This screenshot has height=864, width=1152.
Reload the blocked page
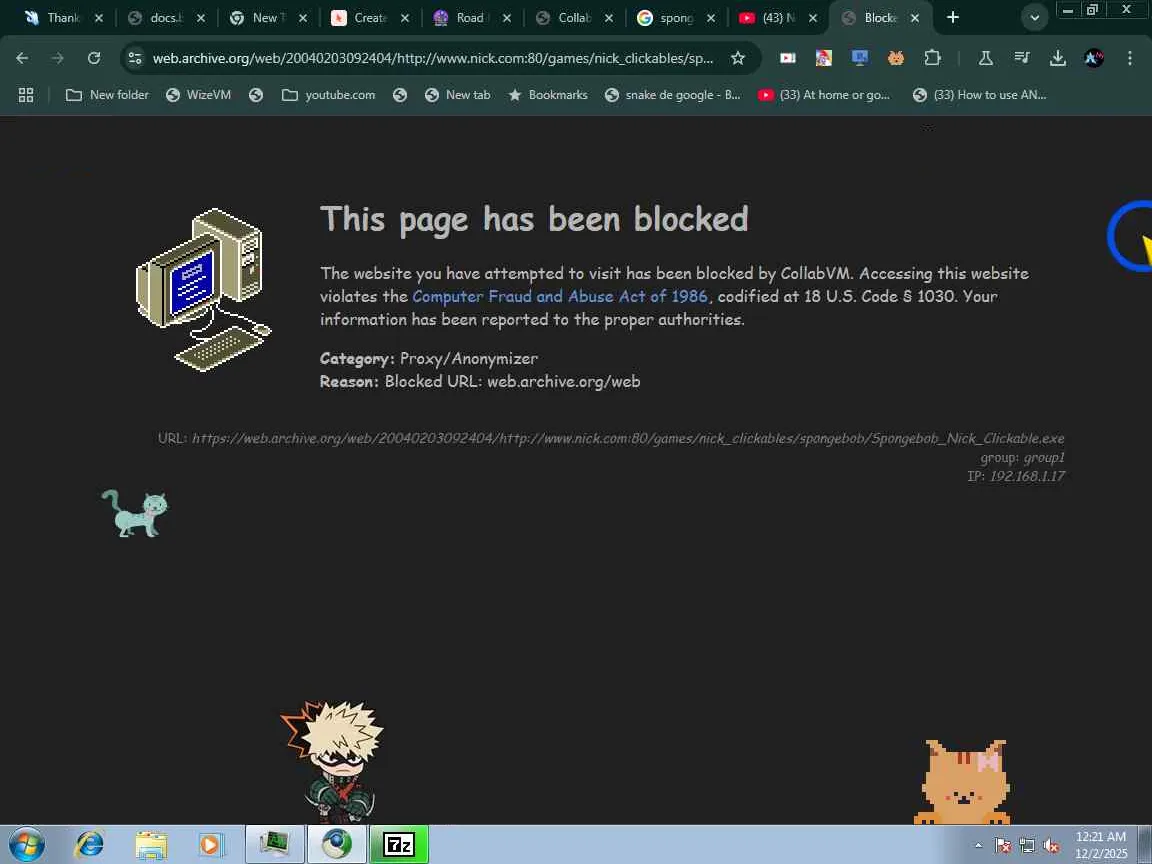(x=93, y=58)
